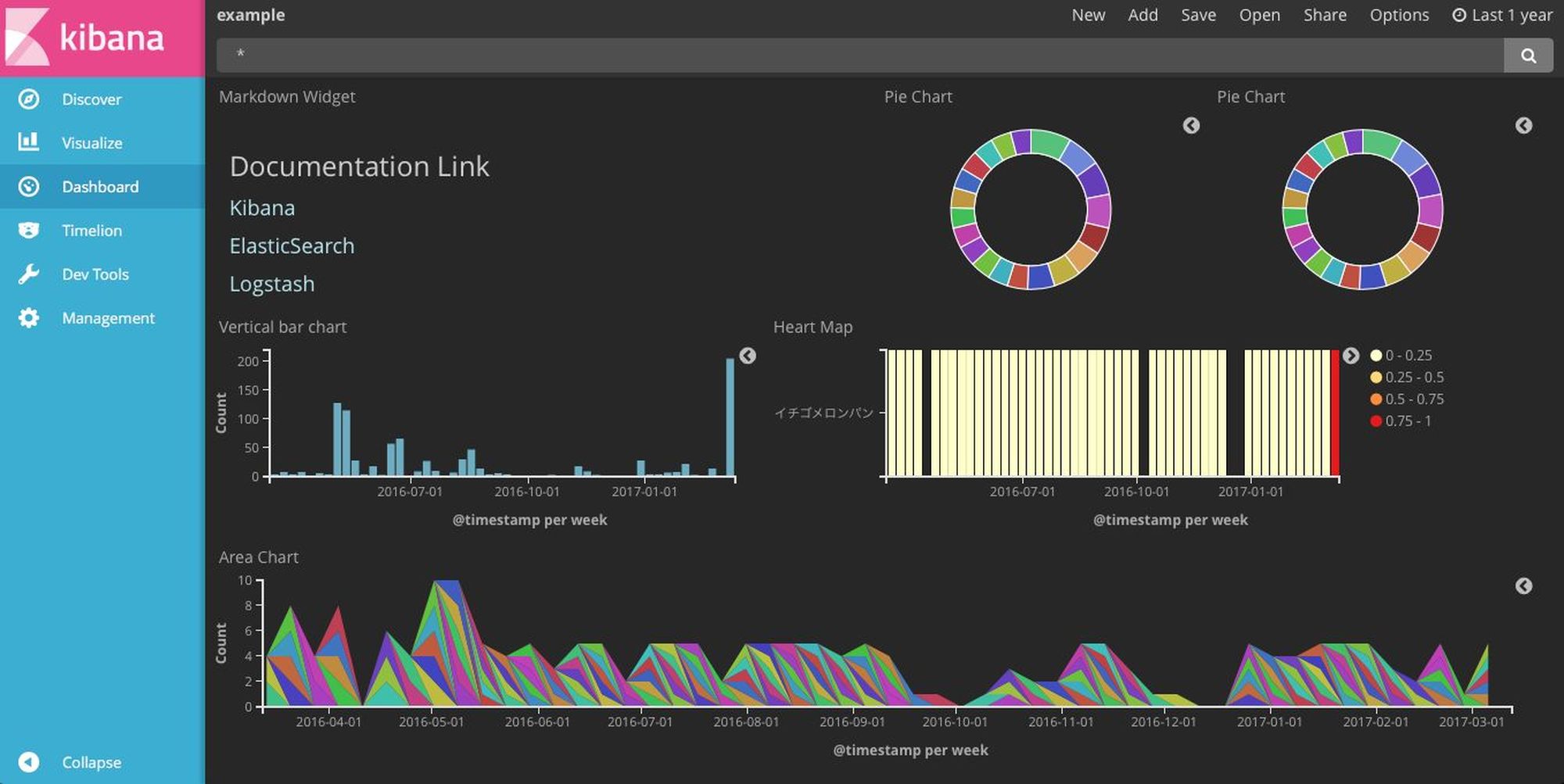The image size is (1564, 784).
Task: Go to Visualize section
Action: pyautogui.click(x=102, y=143)
